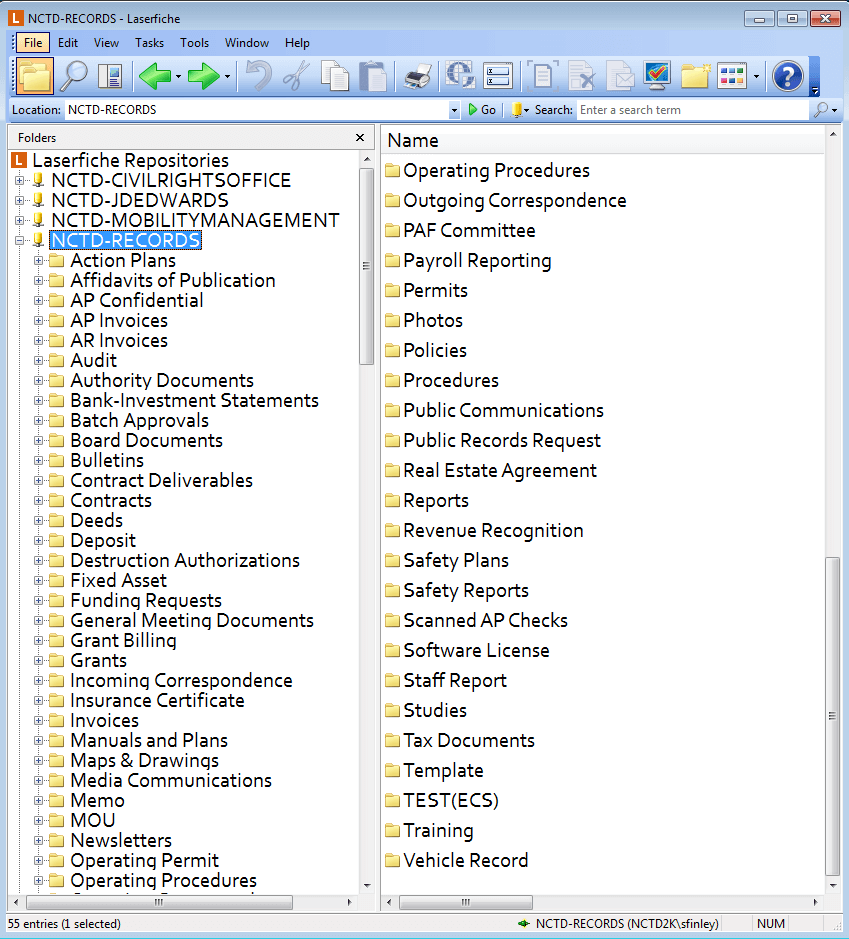Click the Folders pane horizontal scrollbar thumb
Viewport: 849px width, 939px height.
tap(159, 902)
